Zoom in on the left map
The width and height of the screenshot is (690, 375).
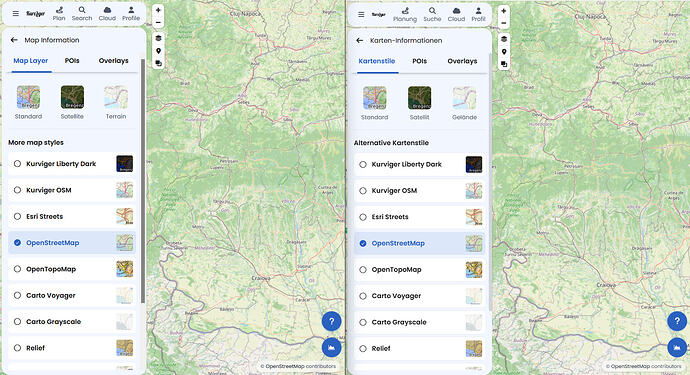coord(158,10)
